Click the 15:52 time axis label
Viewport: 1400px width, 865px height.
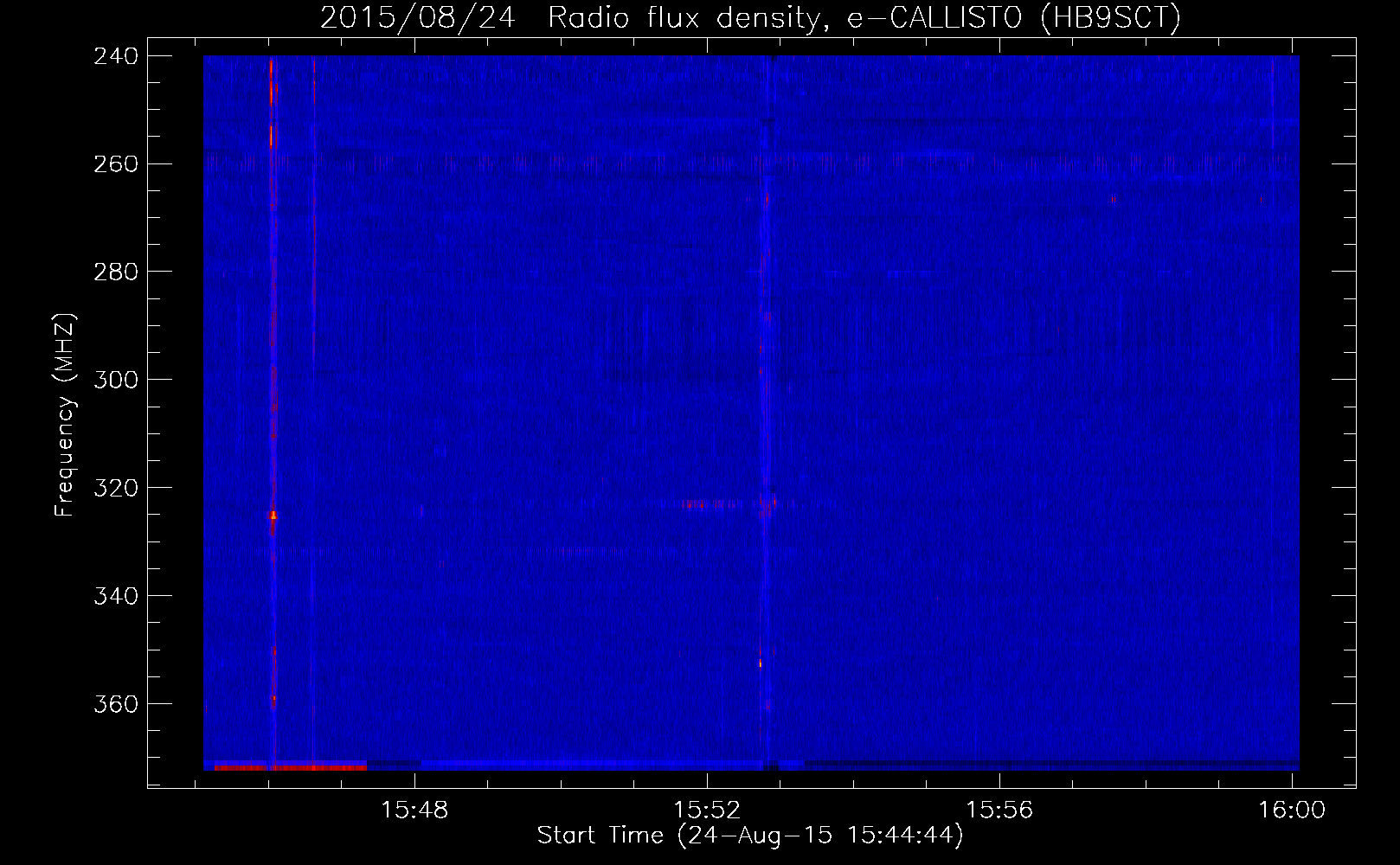click(x=708, y=811)
